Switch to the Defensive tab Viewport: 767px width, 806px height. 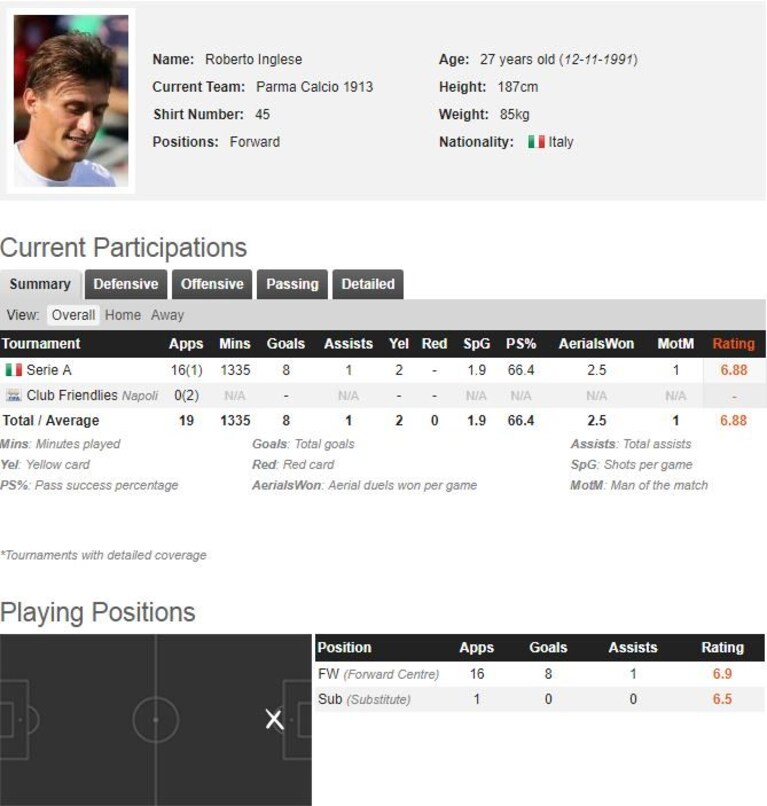[126, 284]
